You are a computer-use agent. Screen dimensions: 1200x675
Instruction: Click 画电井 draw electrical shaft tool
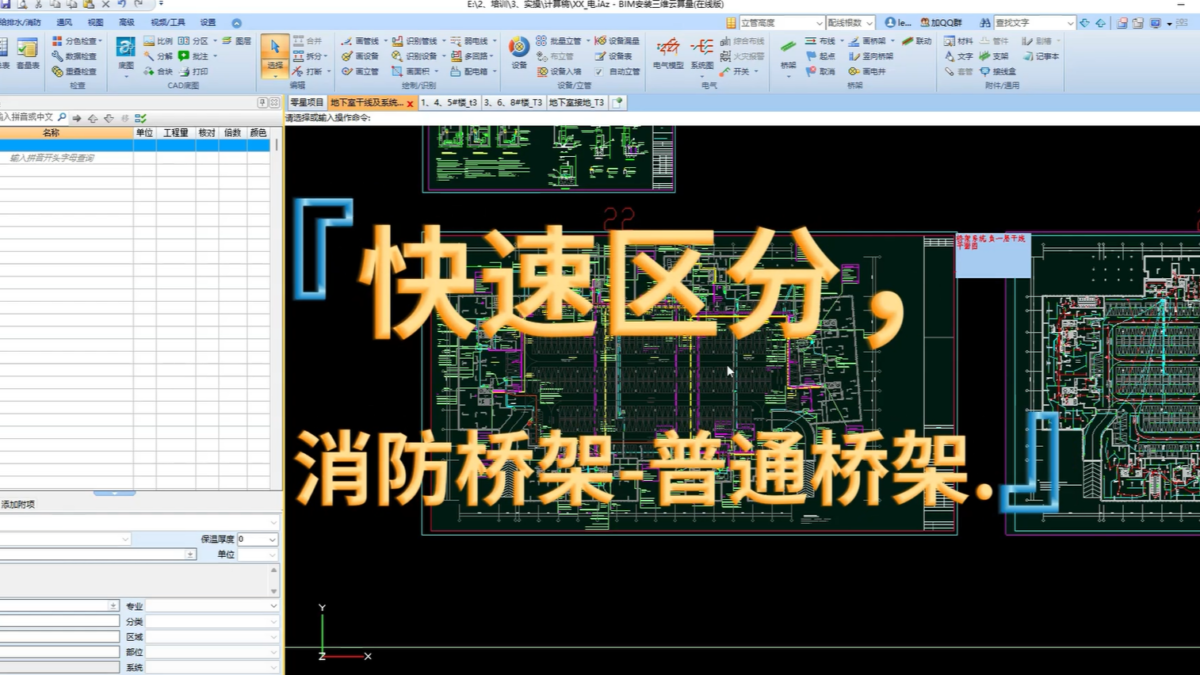tap(868, 72)
